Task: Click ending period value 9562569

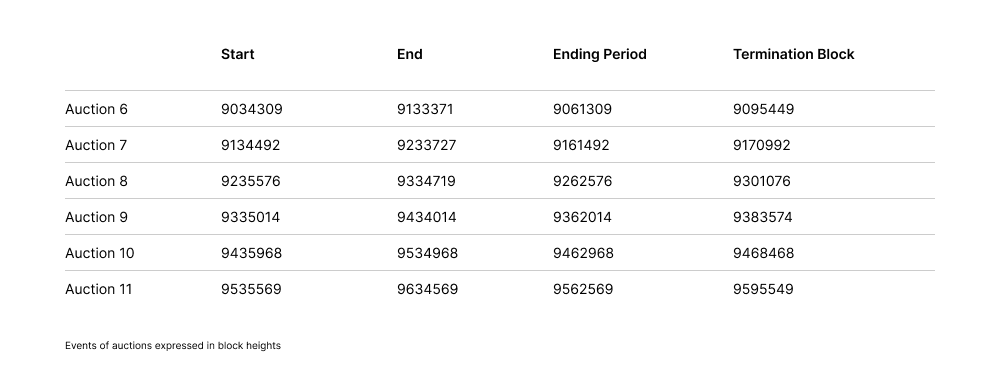Action: pos(583,289)
